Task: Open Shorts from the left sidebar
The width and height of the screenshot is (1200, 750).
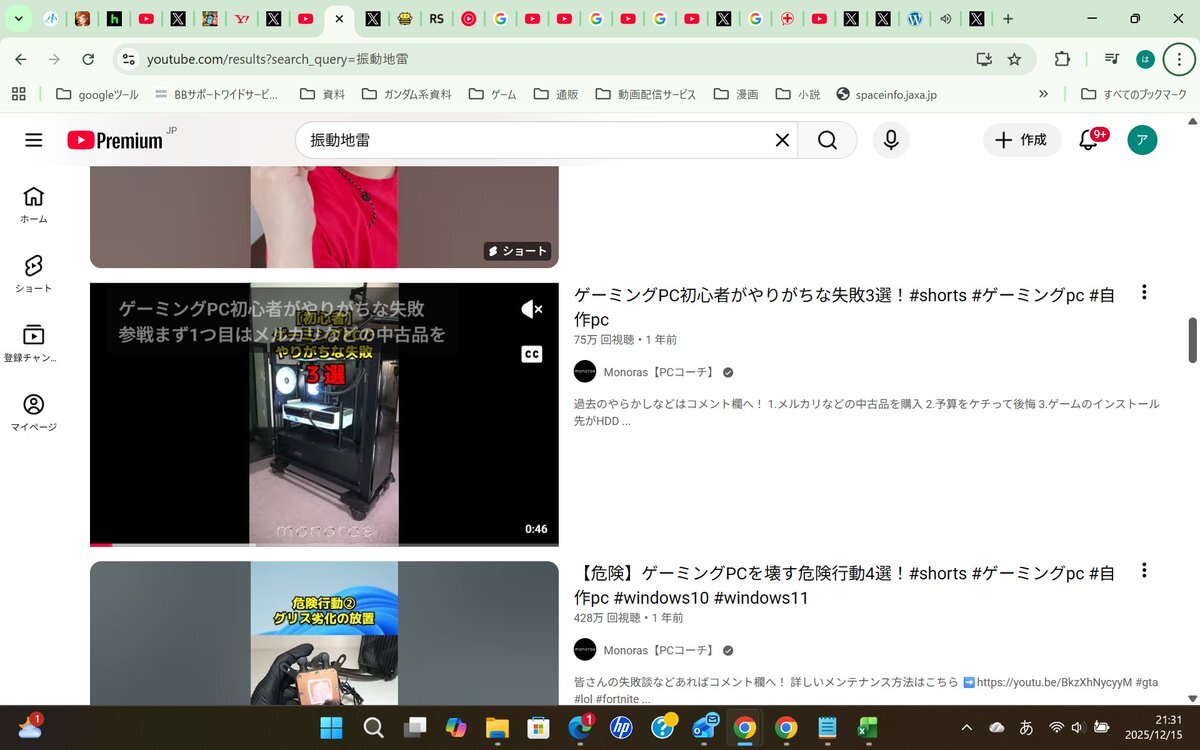Action: [x=34, y=273]
